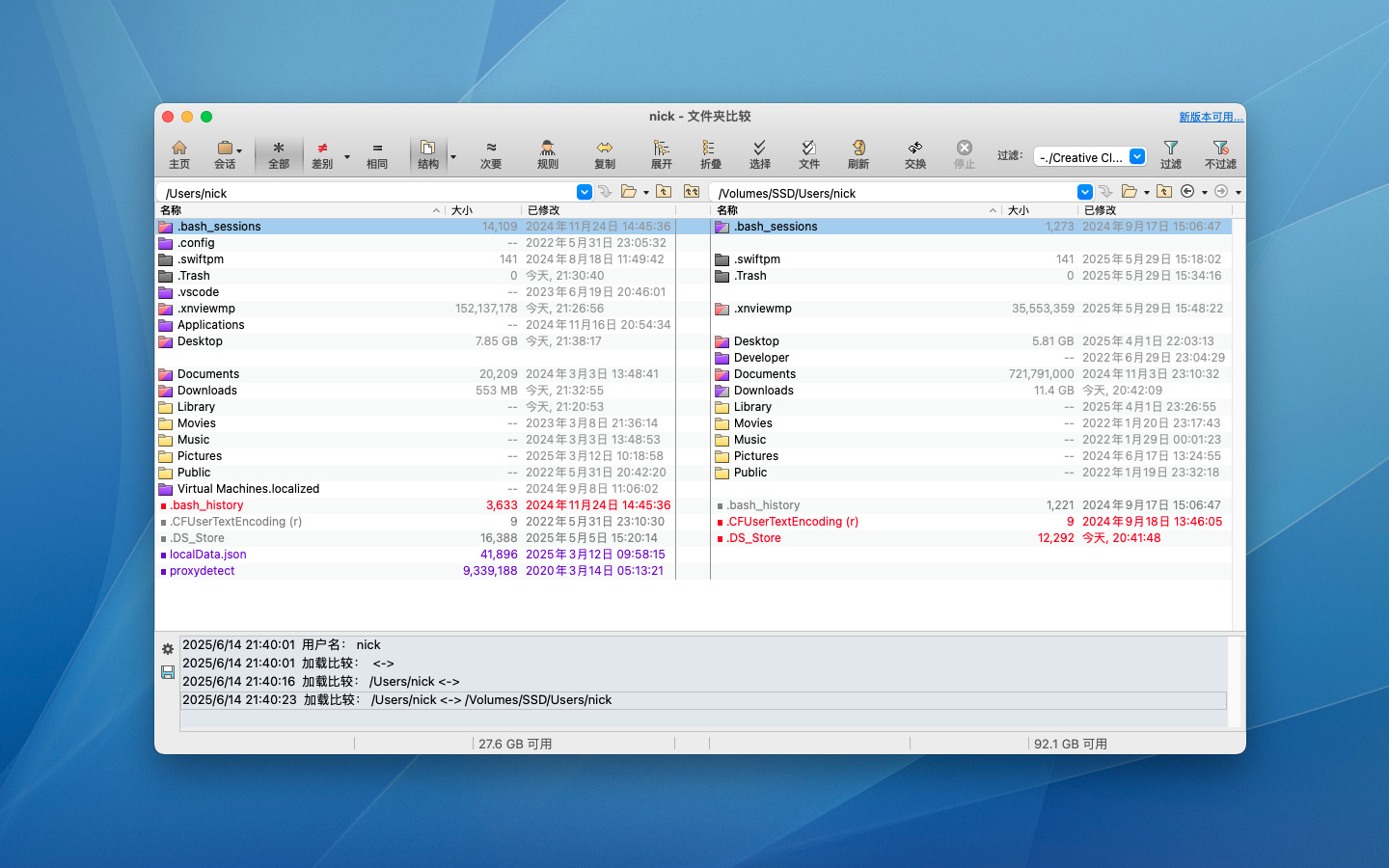
Task: Select .CFUserTextEncoding (r) in the right pane
Action: click(971, 522)
